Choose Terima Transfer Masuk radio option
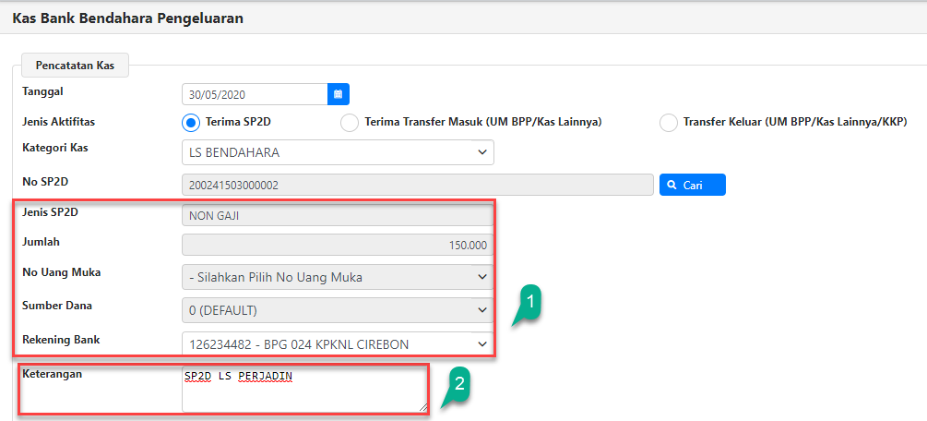The width and height of the screenshot is (927, 421). (x=349, y=123)
